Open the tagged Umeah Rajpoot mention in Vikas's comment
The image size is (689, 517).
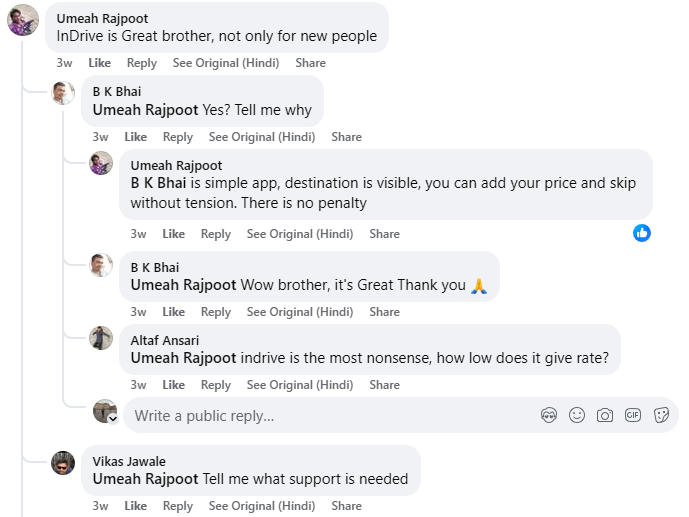pos(145,479)
